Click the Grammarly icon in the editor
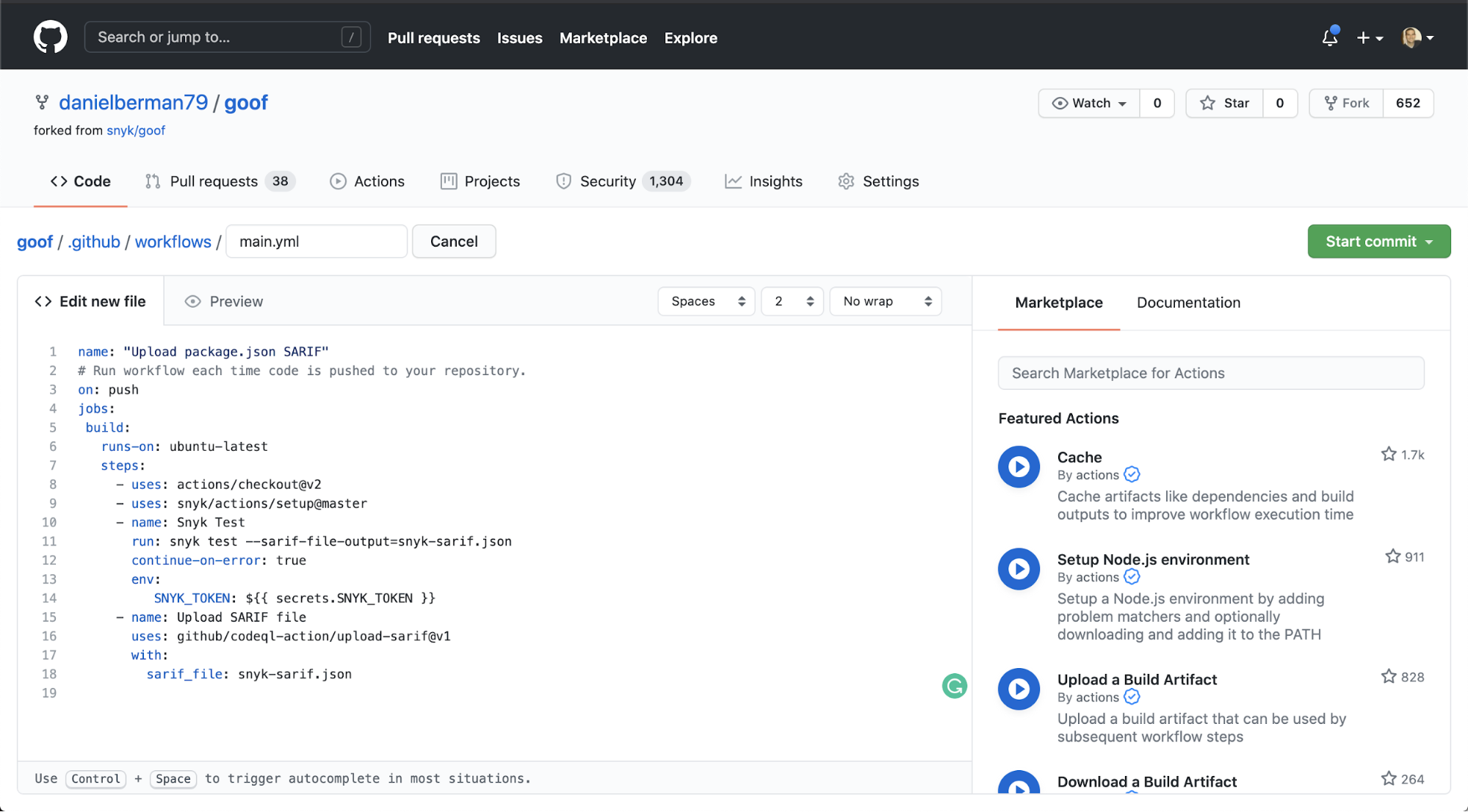Screen dimensions: 1468x812 954,686
